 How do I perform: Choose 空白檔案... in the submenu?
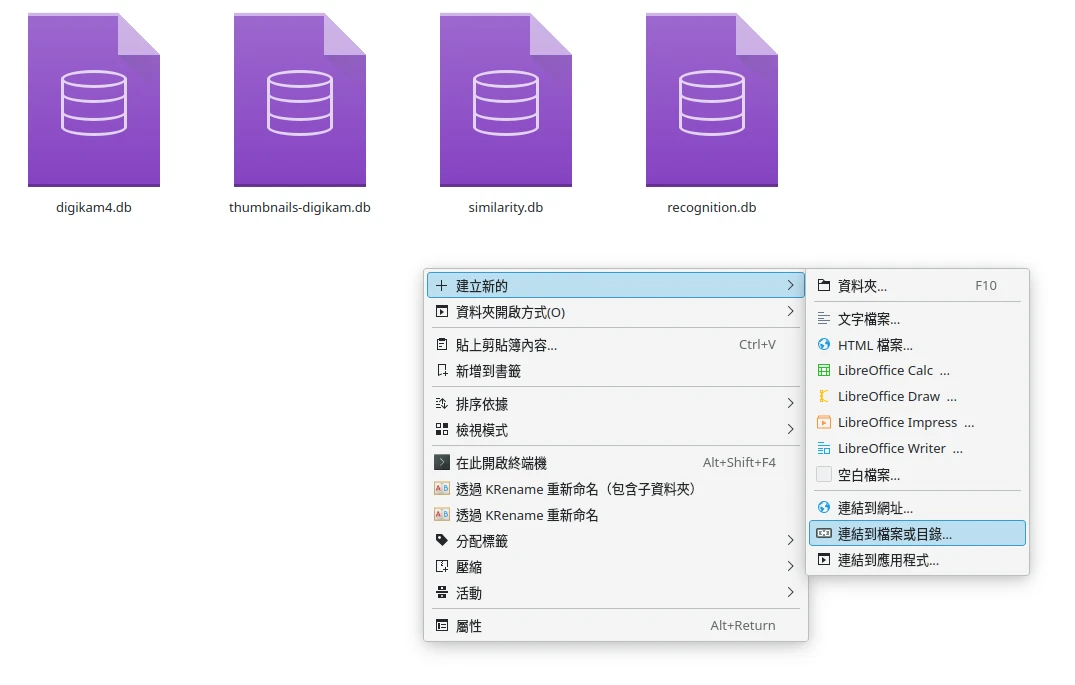917,474
